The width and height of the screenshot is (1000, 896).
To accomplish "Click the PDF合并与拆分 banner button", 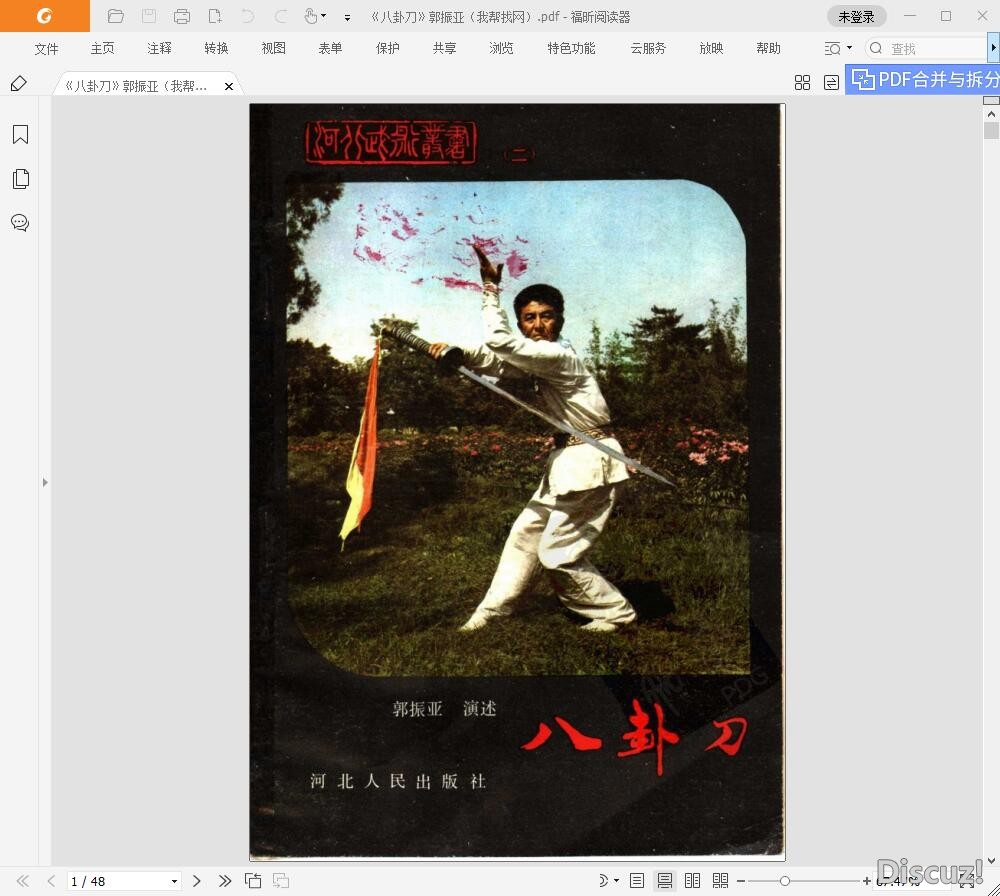I will (x=922, y=80).
